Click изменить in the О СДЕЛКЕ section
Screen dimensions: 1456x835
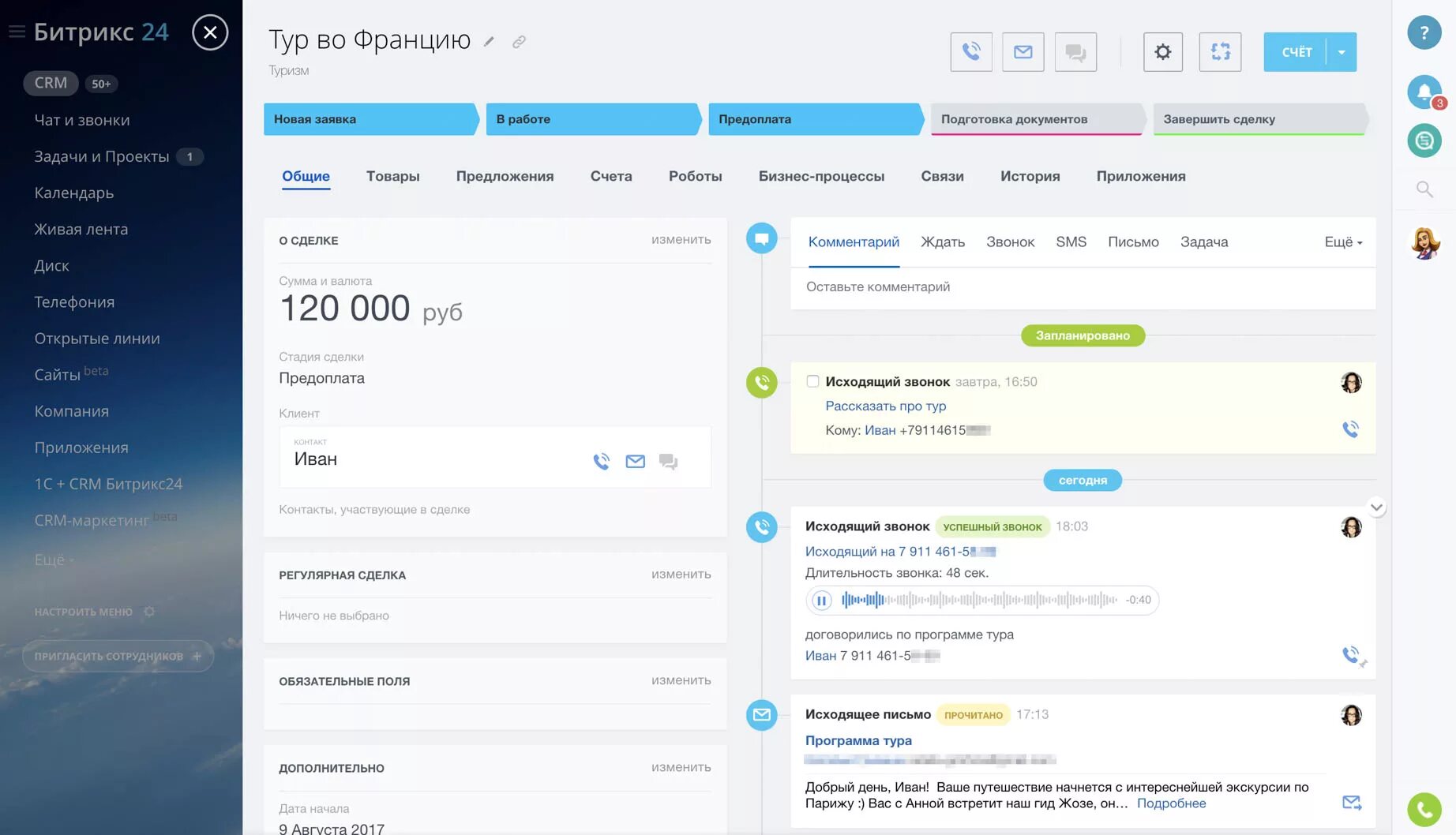[681, 239]
